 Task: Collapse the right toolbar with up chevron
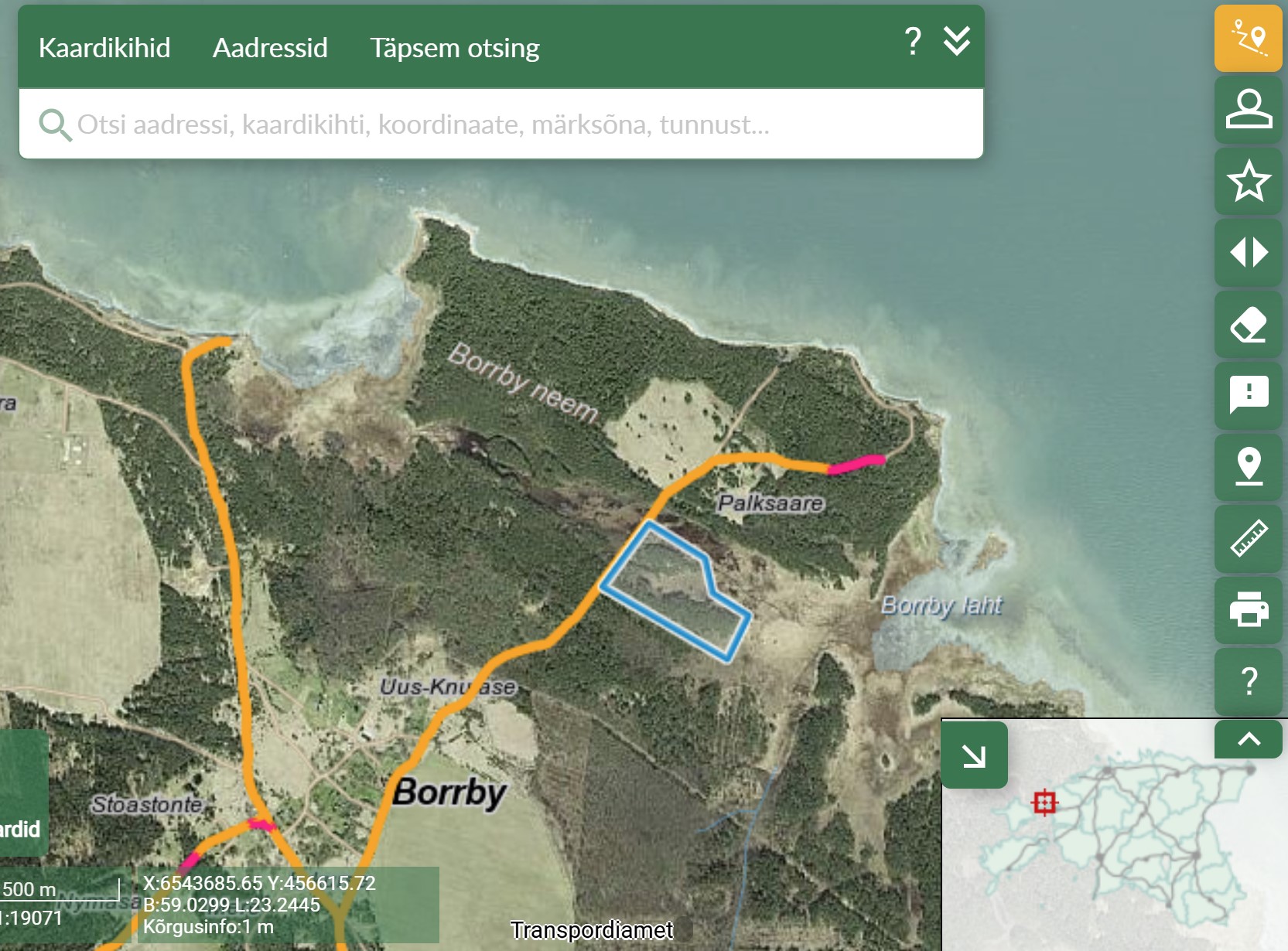1248,739
